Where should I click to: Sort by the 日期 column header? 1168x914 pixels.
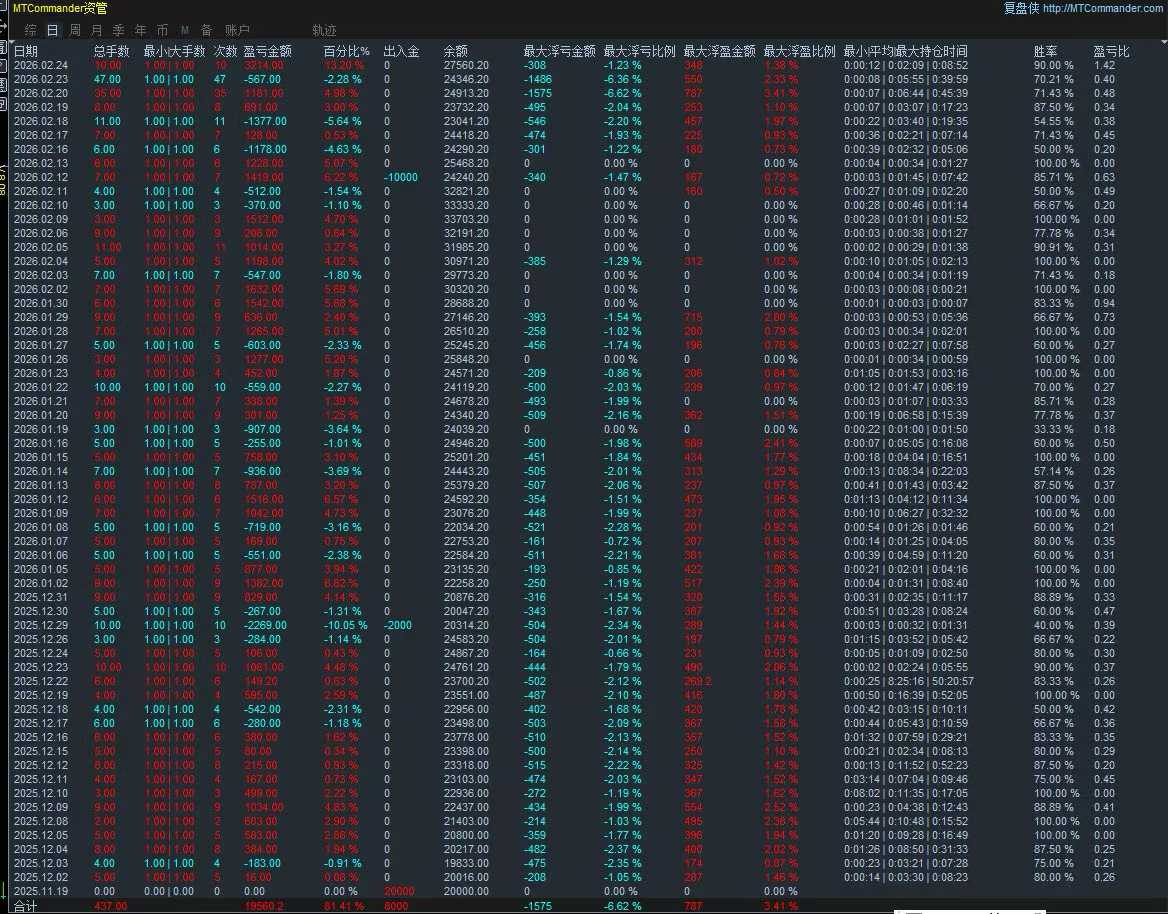[25, 51]
